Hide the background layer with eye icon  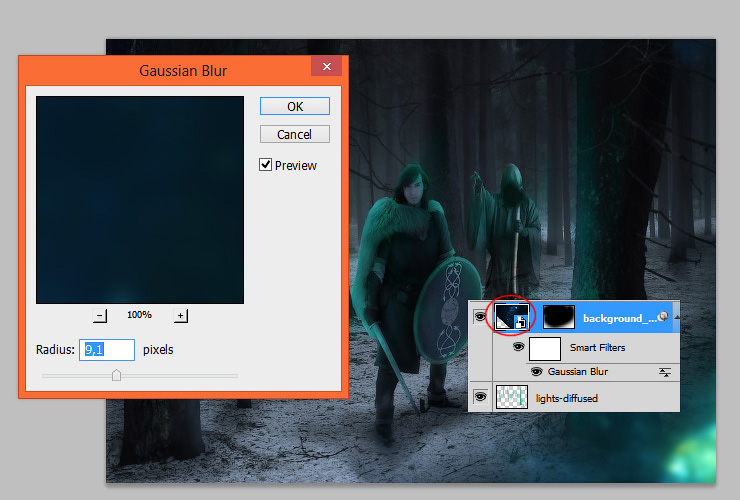click(x=480, y=316)
